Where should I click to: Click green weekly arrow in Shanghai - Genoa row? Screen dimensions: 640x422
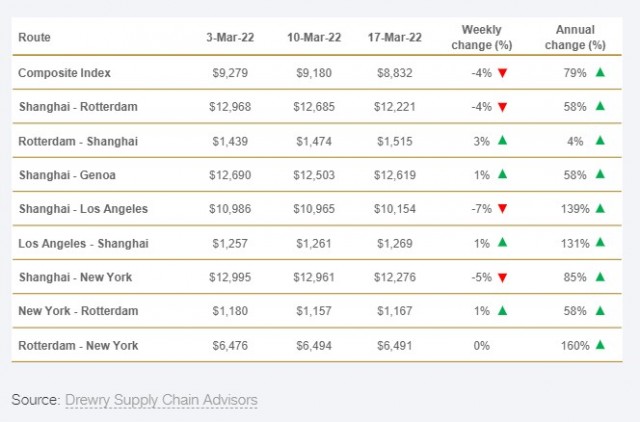(502, 174)
